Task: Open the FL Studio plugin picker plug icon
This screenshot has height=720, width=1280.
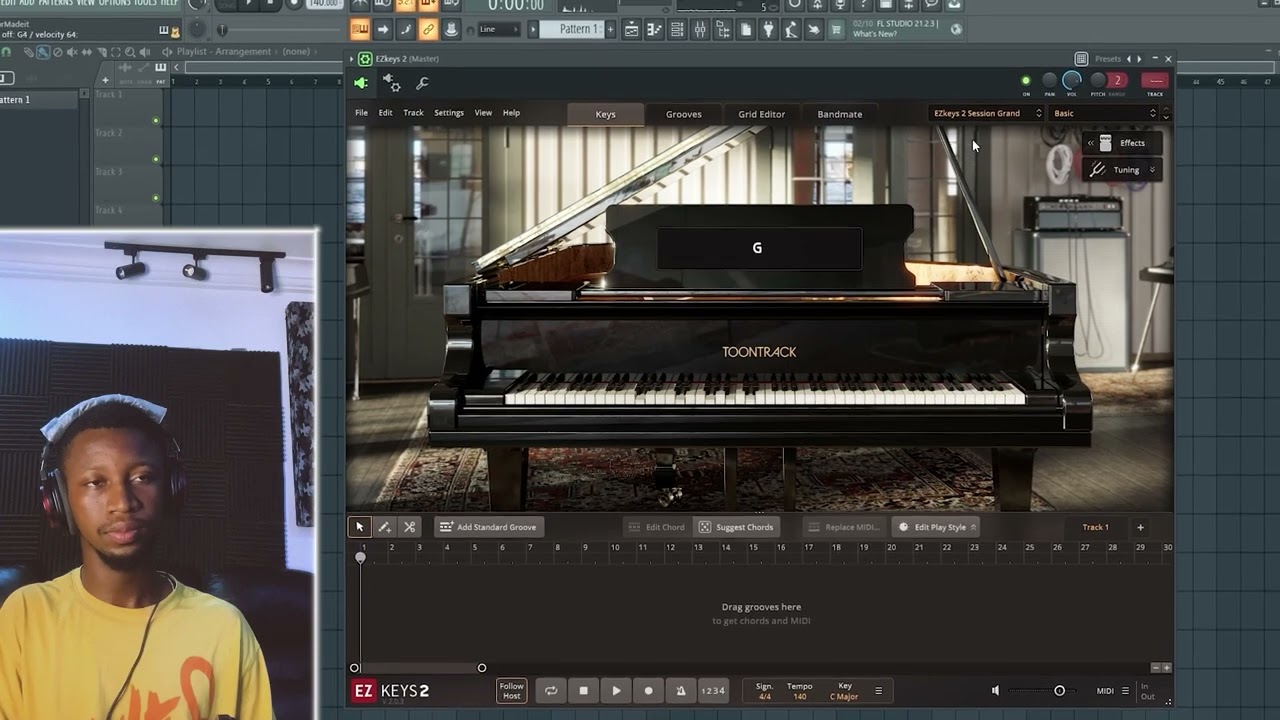Action: coord(768,30)
